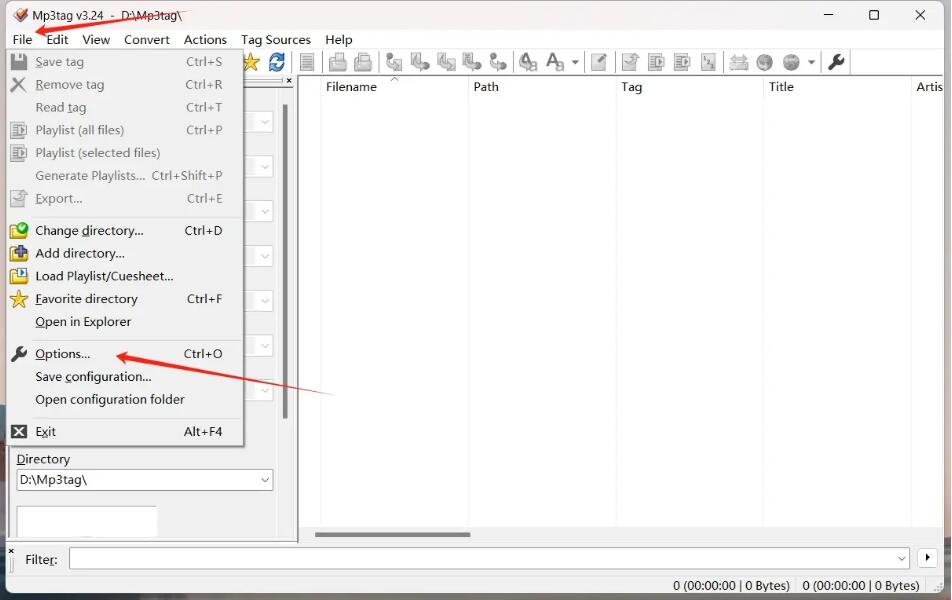
Task: Choose Save configuration... from the File menu
Action: (x=125, y=377)
